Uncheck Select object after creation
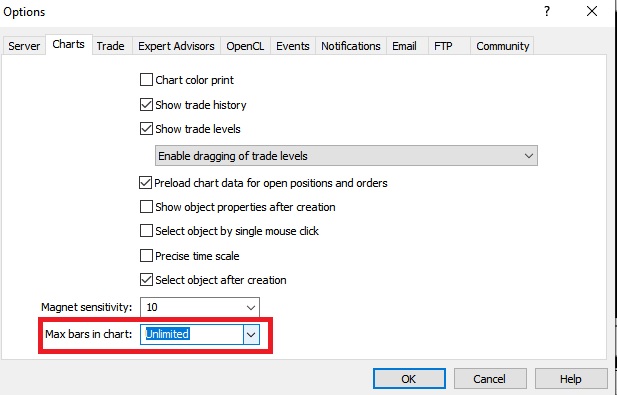 pyautogui.click(x=146, y=280)
